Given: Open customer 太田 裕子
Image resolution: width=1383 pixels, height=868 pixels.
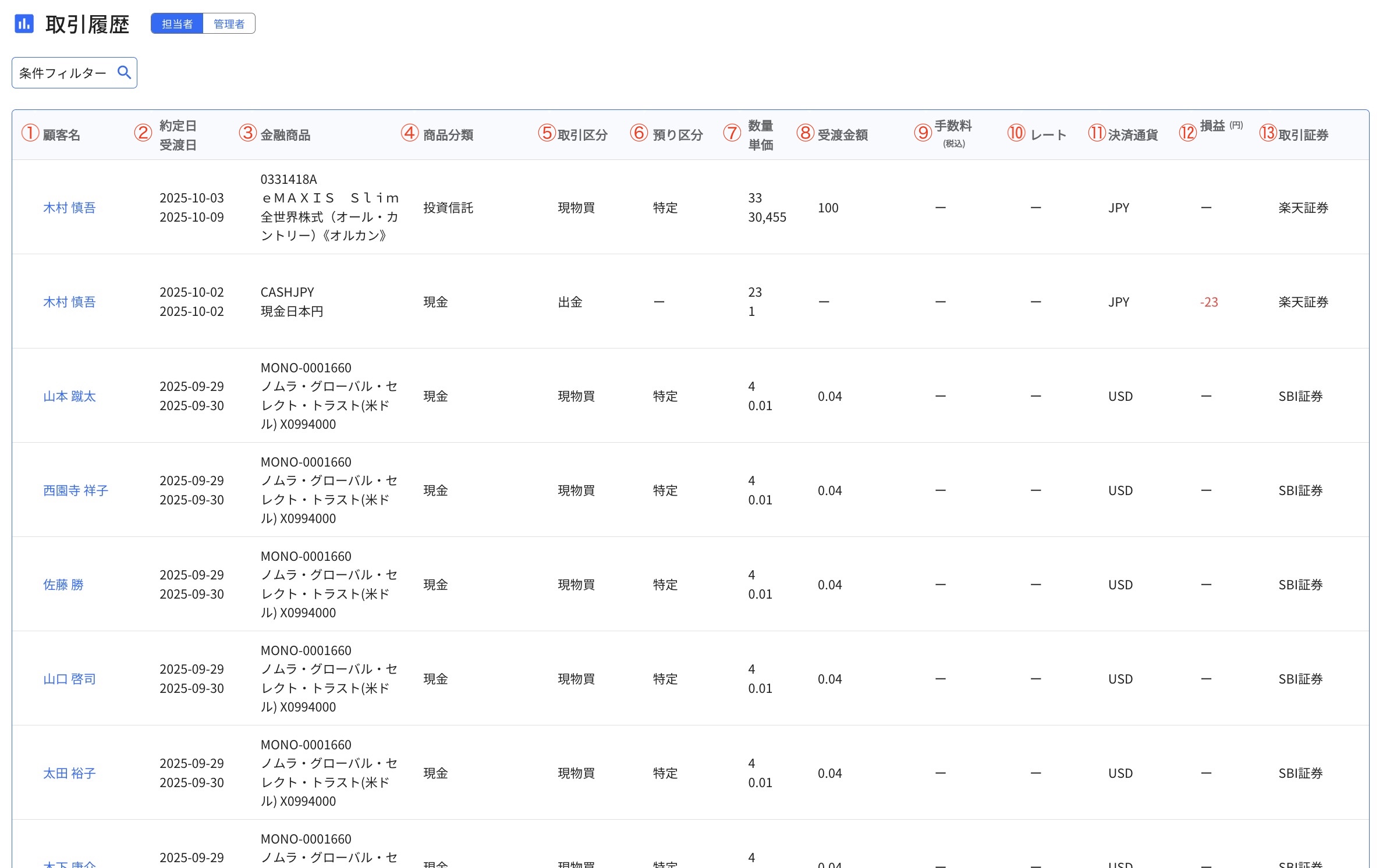Looking at the screenshot, I should (69, 773).
